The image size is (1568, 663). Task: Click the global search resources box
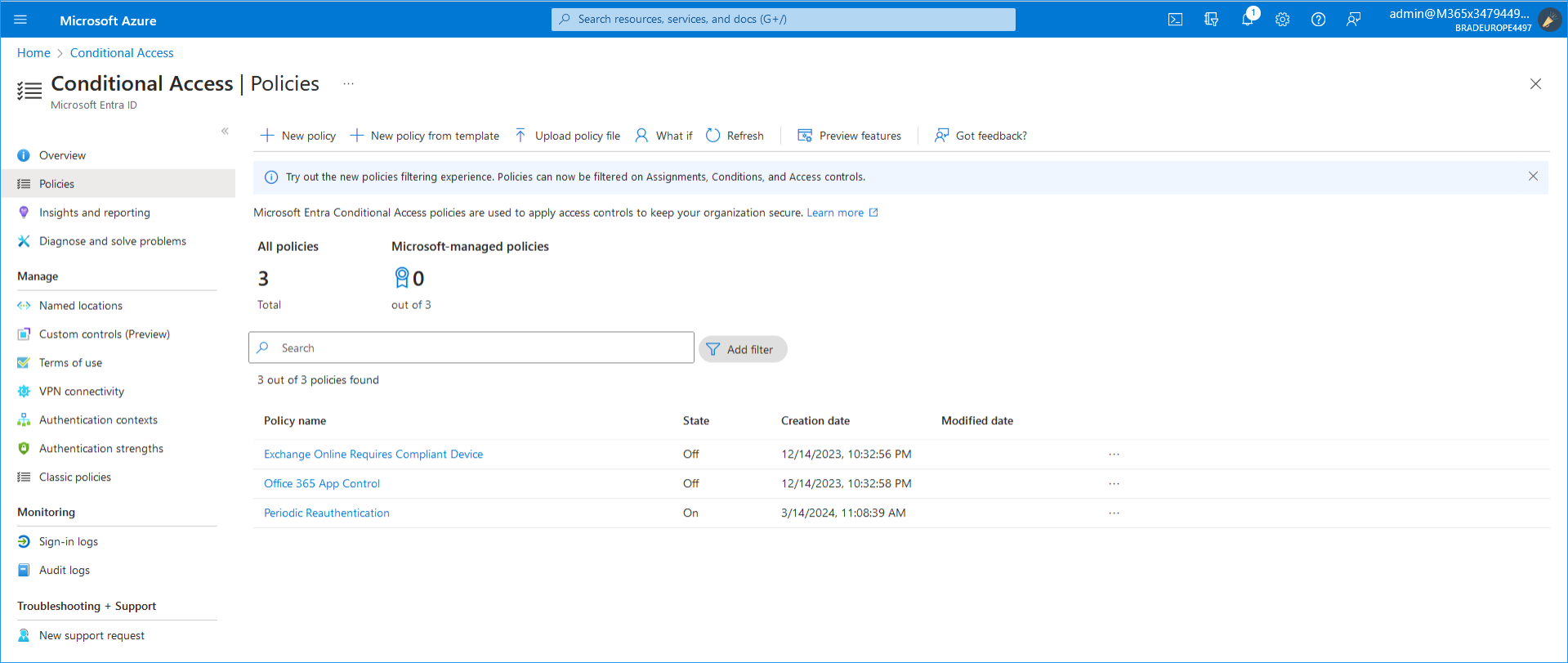click(784, 20)
